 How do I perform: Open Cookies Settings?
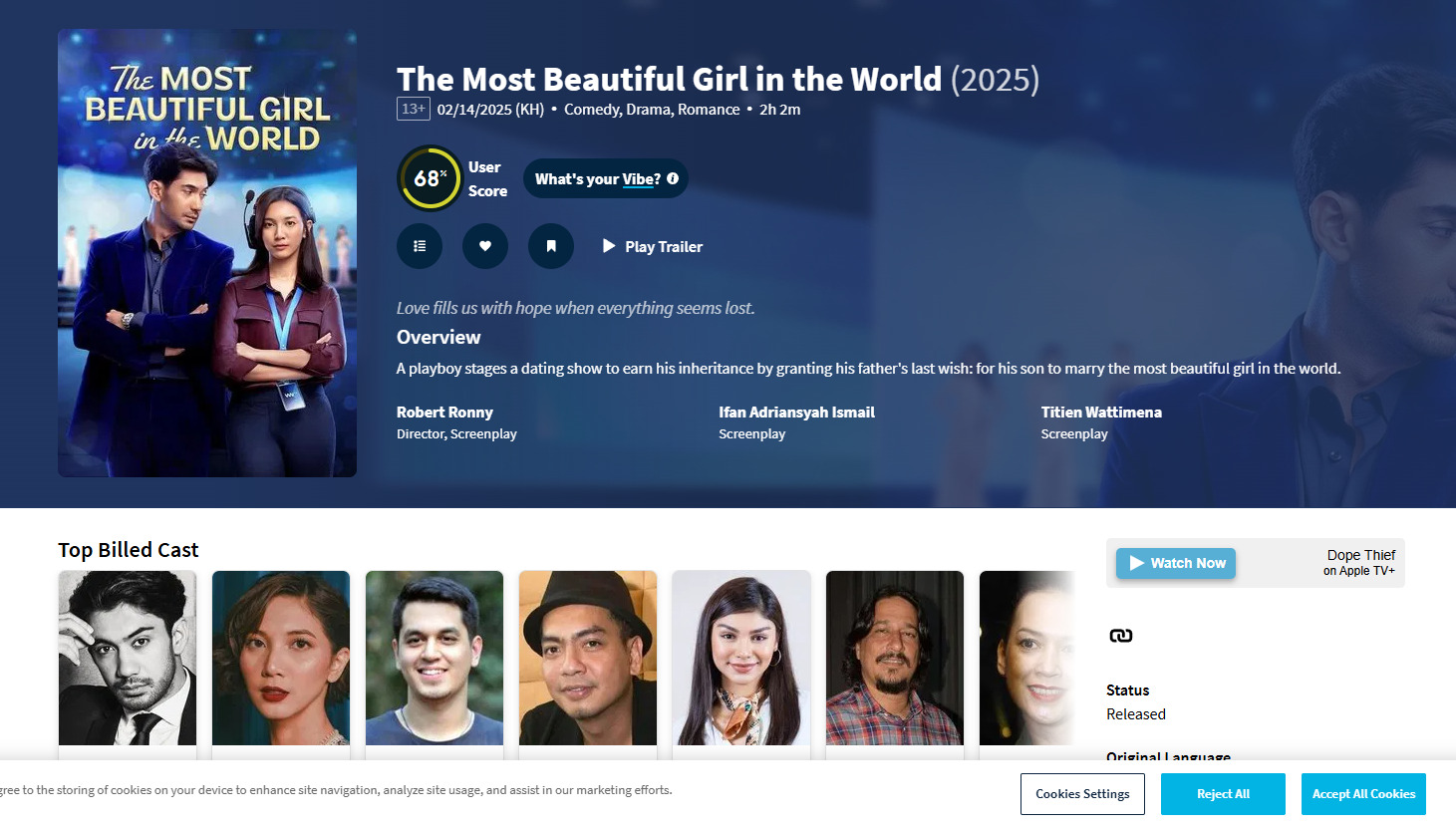(1082, 794)
